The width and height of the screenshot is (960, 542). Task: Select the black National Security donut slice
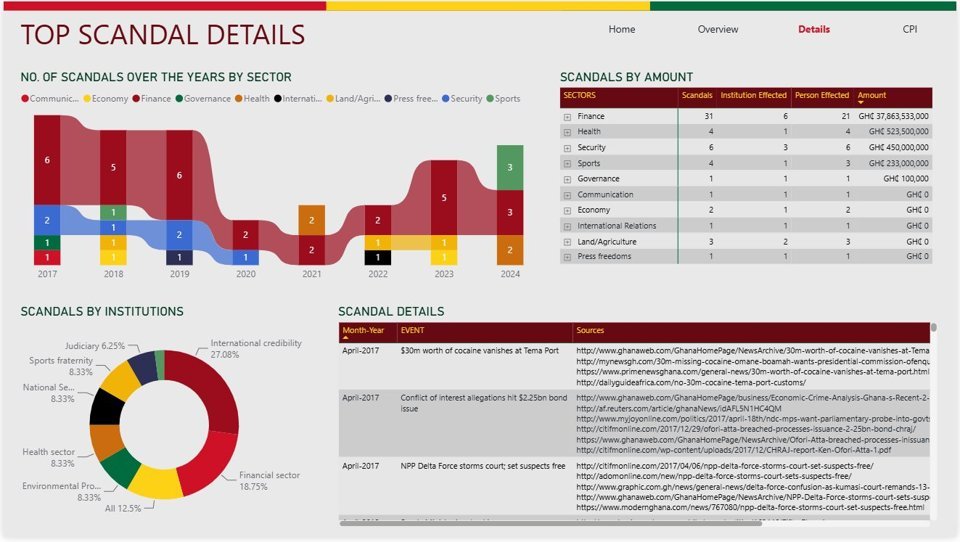107,407
